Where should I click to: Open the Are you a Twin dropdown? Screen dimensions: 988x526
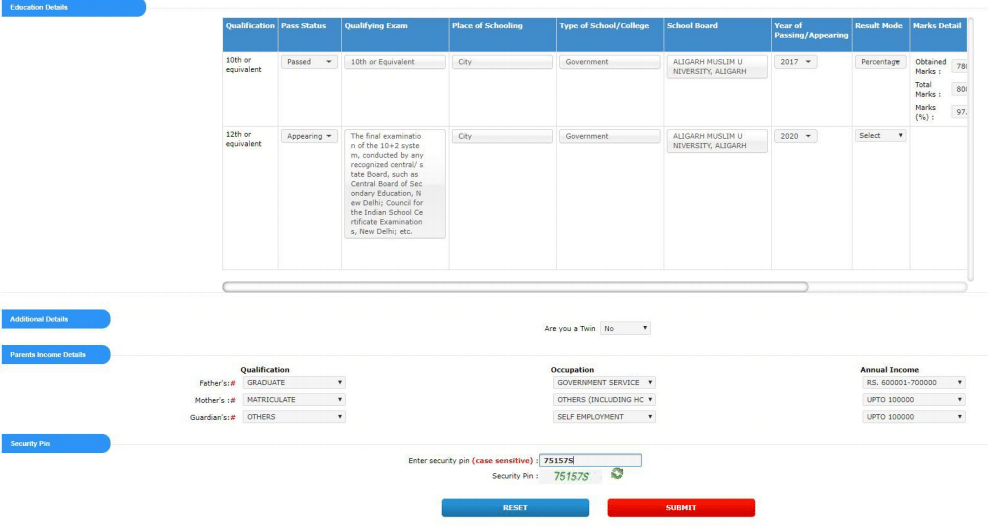click(x=625, y=328)
